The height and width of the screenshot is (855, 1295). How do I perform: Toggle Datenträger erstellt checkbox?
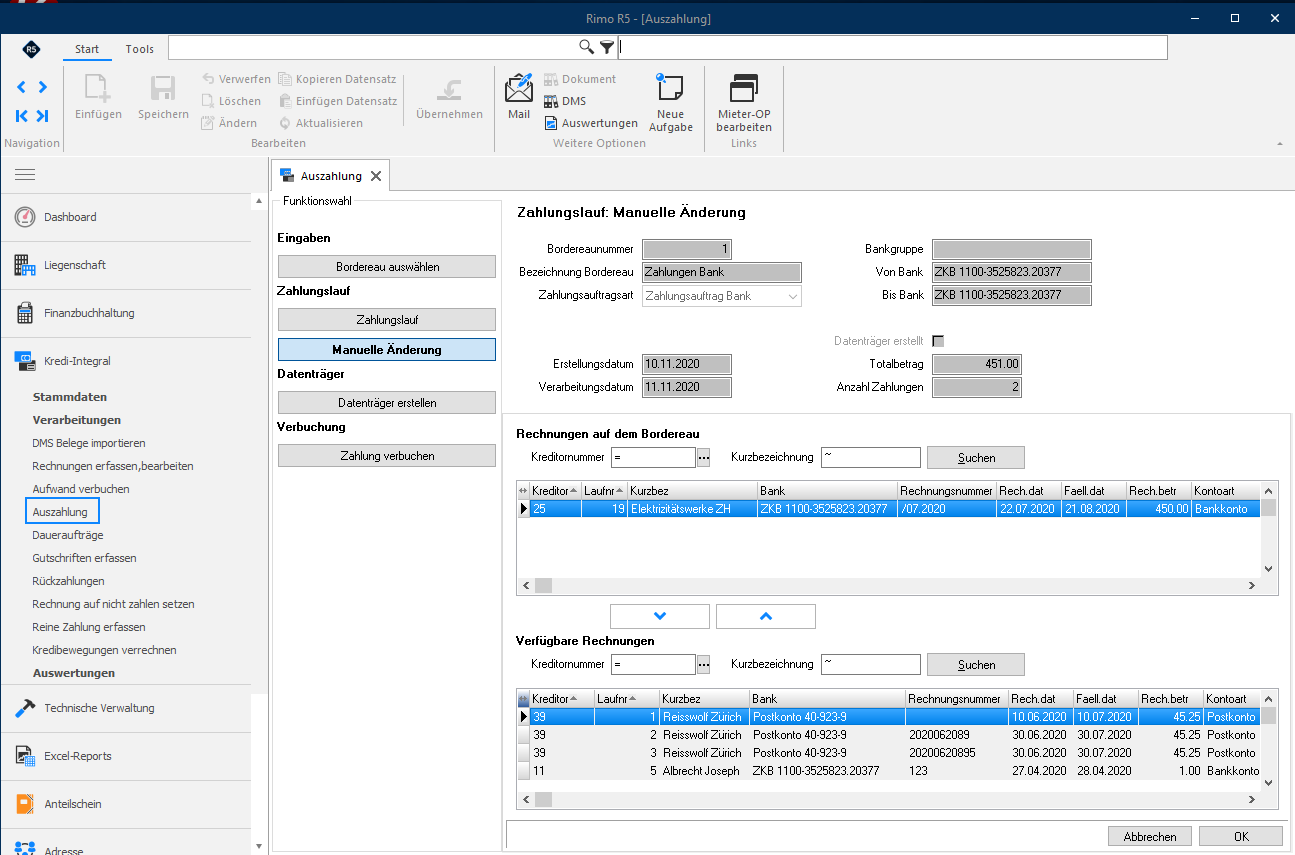(938, 341)
